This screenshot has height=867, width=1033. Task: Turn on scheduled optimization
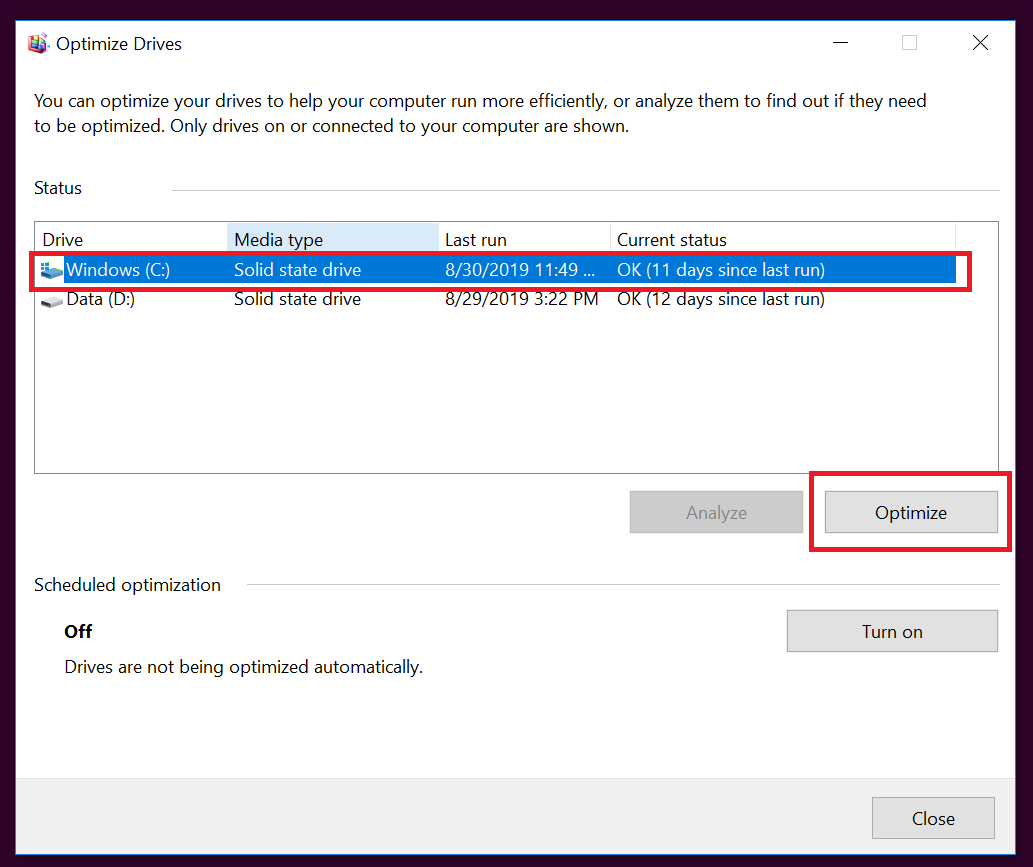[x=891, y=631]
